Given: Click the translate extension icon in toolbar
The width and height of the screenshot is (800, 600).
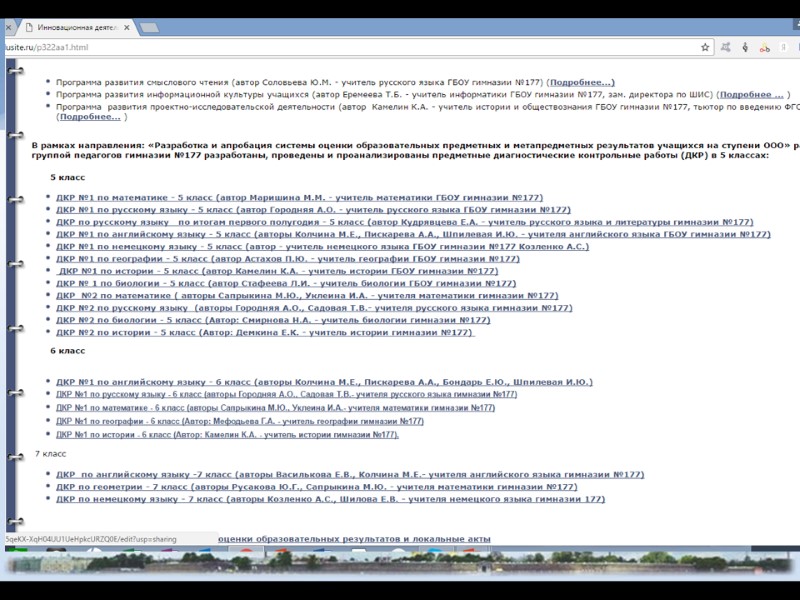Looking at the screenshot, I should [726, 47].
